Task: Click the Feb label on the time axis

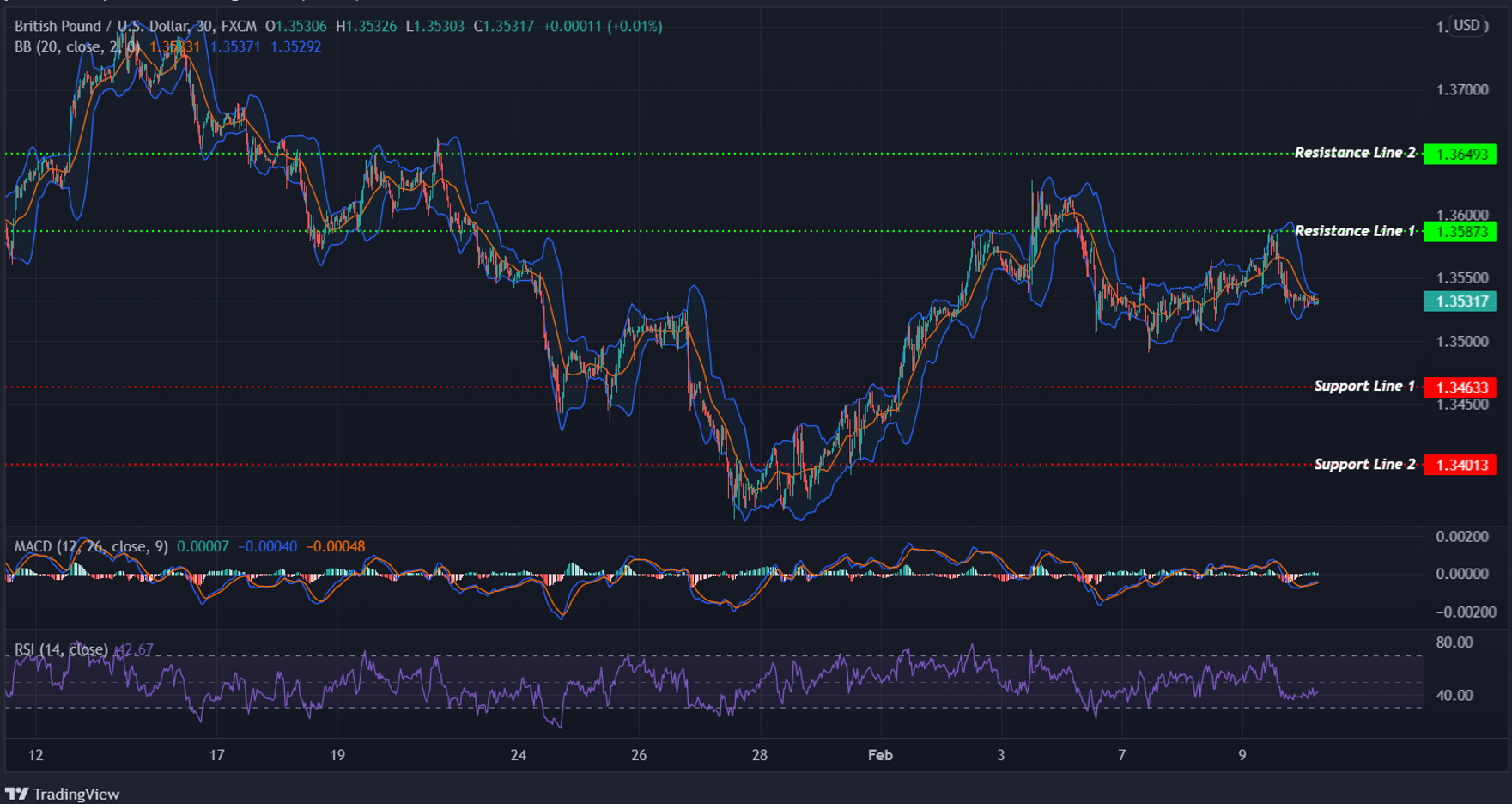Action: click(x=879, y=755)
